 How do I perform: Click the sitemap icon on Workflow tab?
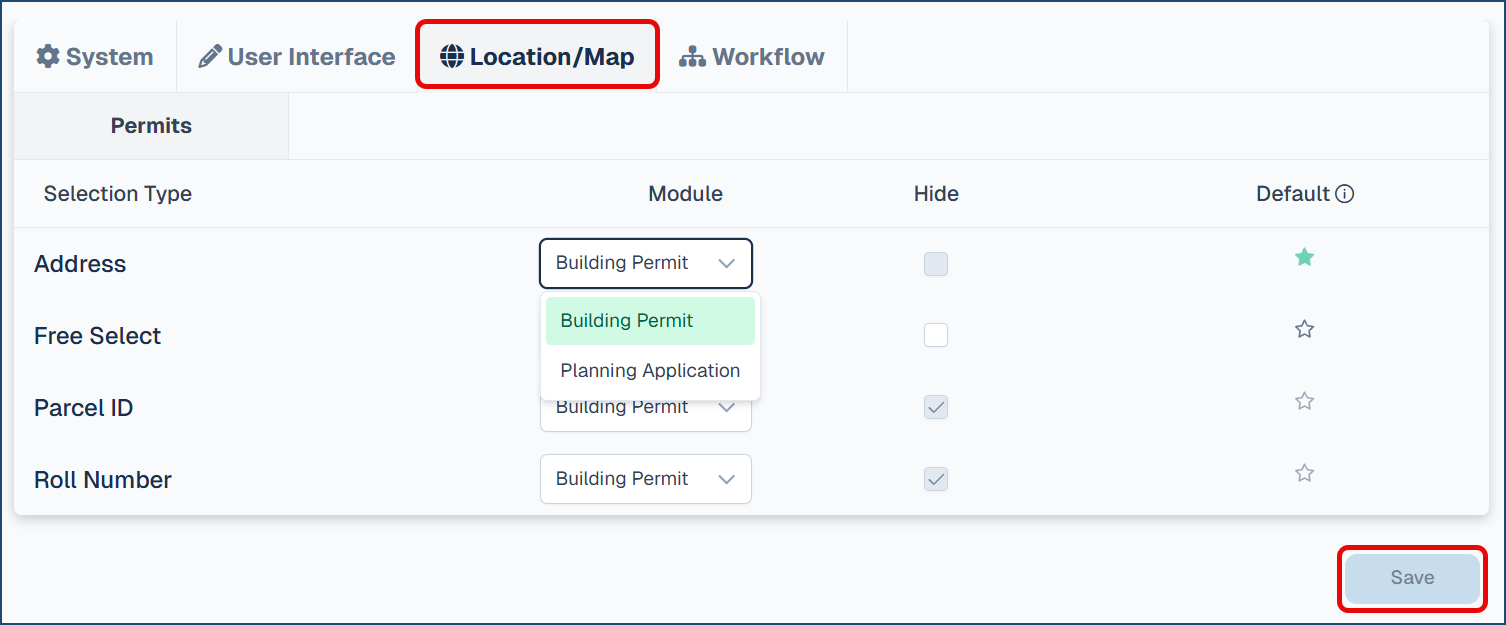(692, 57)
